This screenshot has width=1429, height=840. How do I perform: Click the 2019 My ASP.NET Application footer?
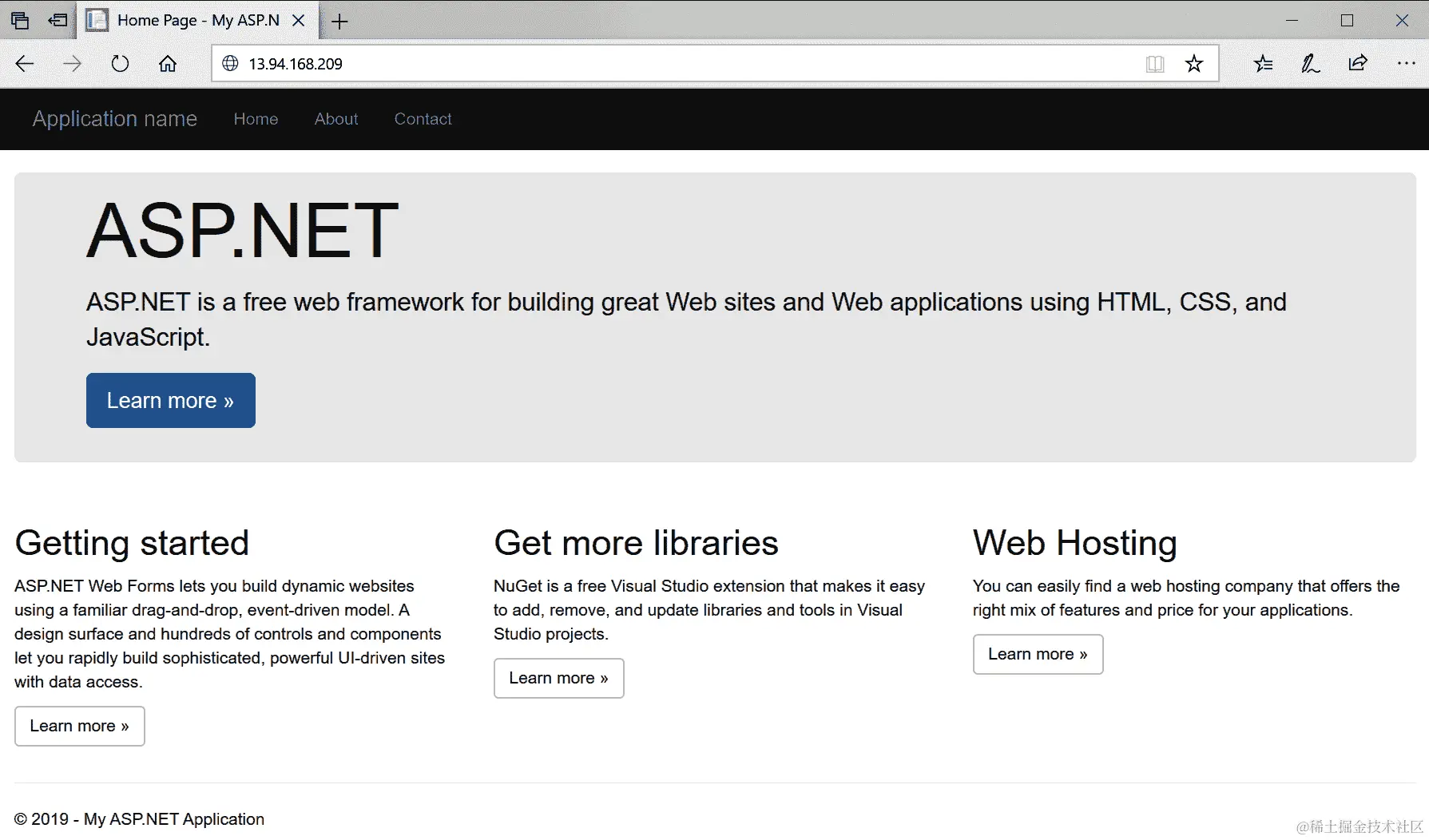click(139, 819)
